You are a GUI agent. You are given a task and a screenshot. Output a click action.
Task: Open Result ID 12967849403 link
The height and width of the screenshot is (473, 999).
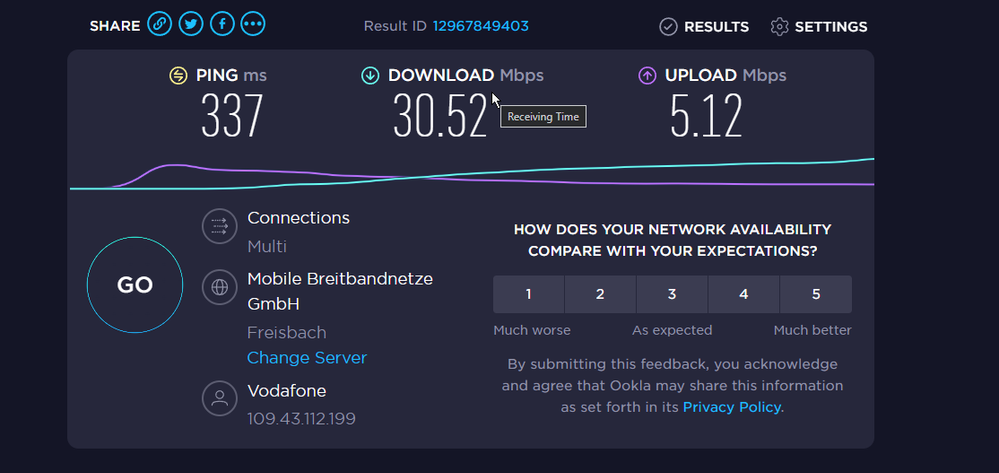point(480,26)
